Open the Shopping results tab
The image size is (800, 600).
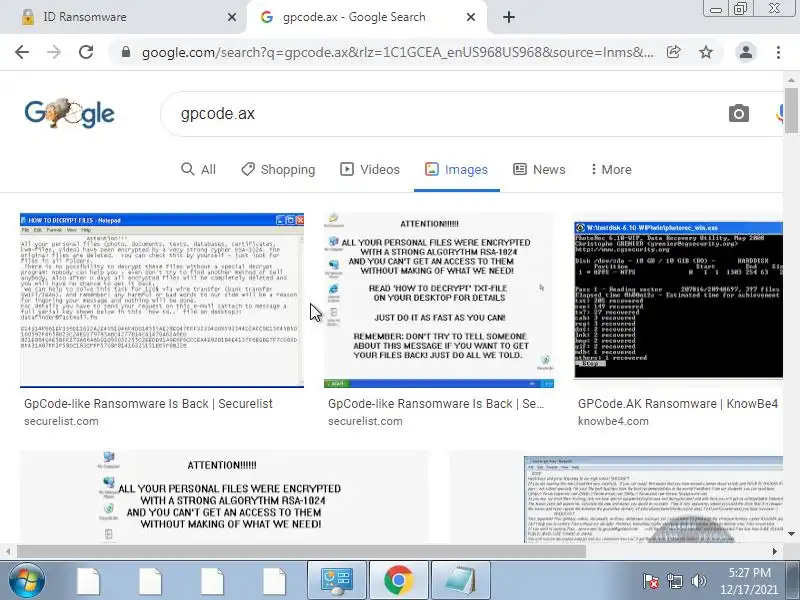pos(278,169)
